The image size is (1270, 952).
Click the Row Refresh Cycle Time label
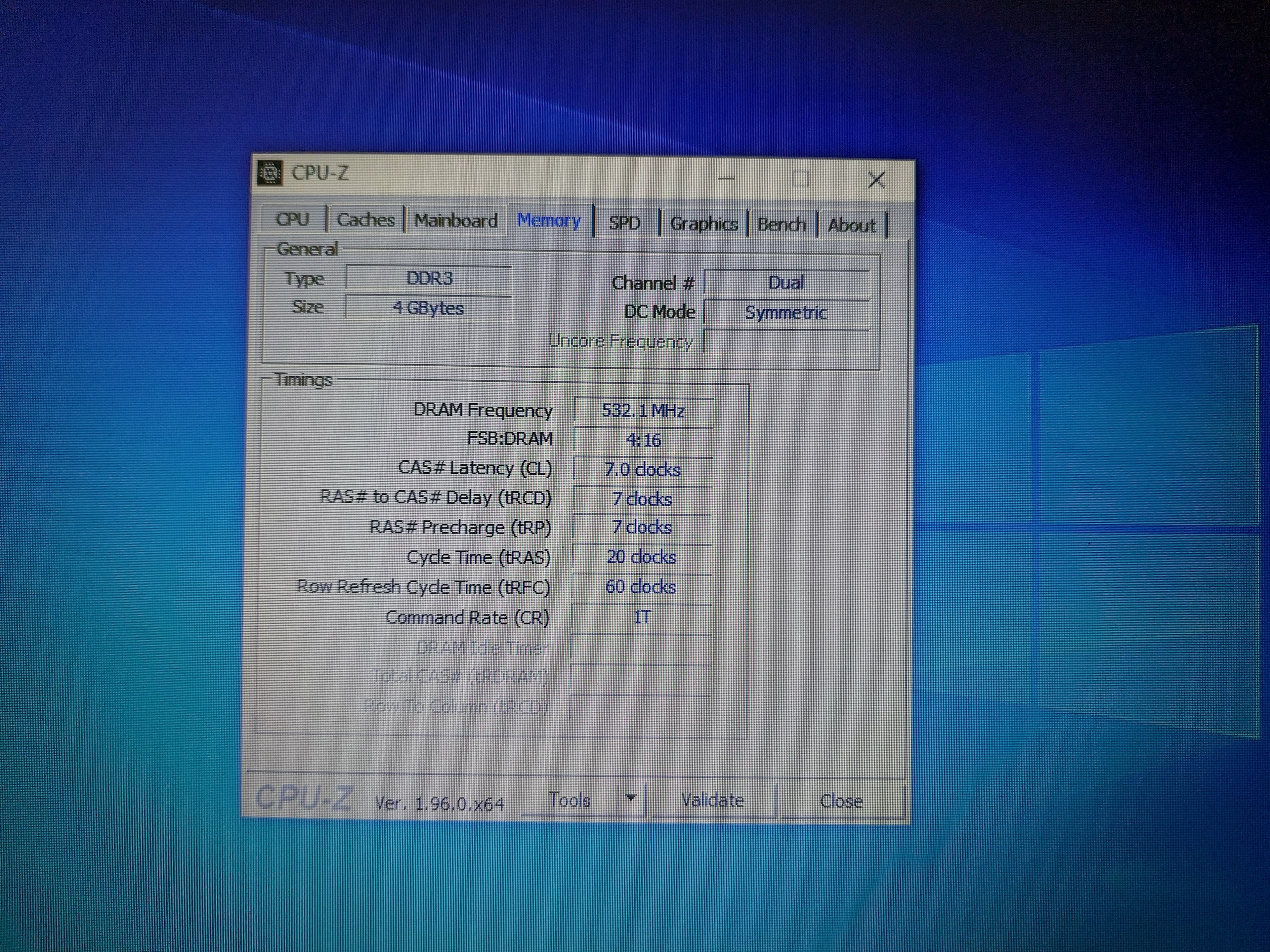tap(423, 587)
